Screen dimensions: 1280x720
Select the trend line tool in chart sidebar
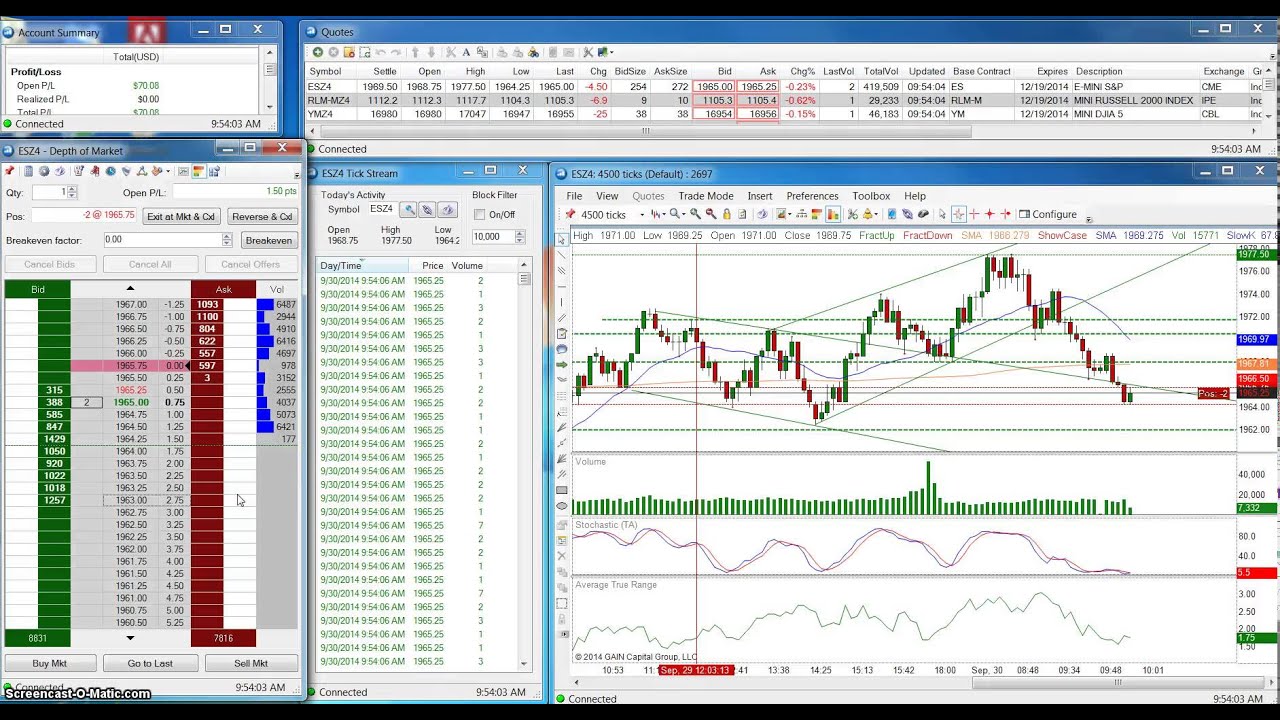click(x=562, y=255)
